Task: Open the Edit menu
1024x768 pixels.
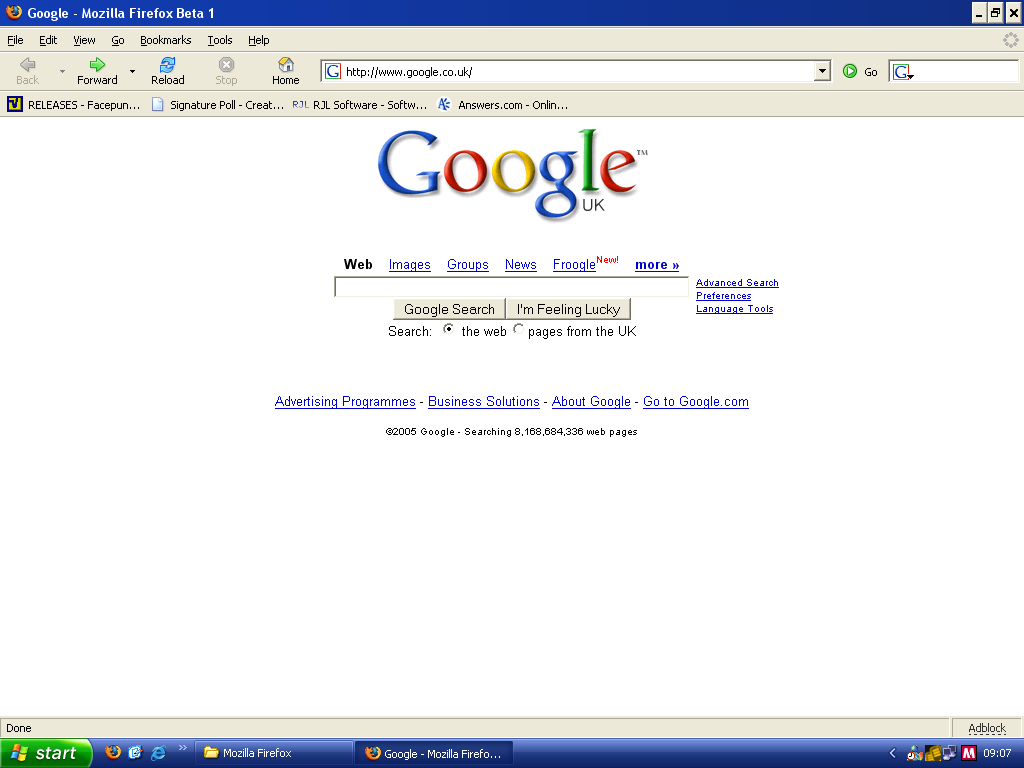Action: [x=48, y=40]
